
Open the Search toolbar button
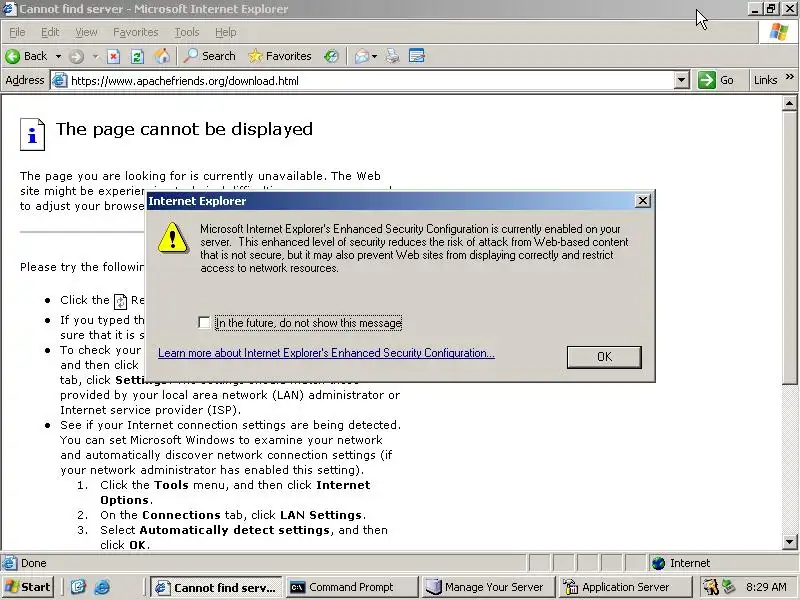[210, 56]
